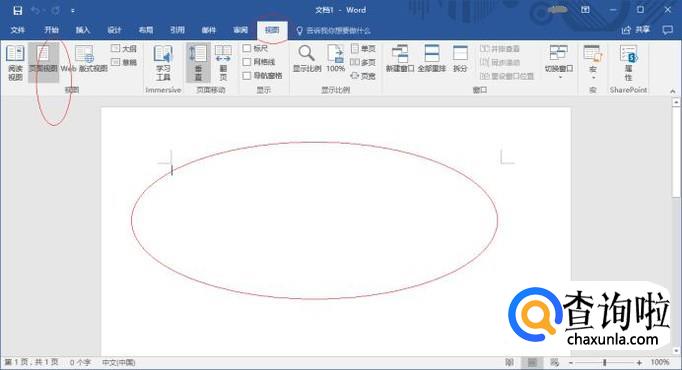The image size is (682, 370).
Task: Open the Read Mode view icon
Action: [x=15, y=62]
